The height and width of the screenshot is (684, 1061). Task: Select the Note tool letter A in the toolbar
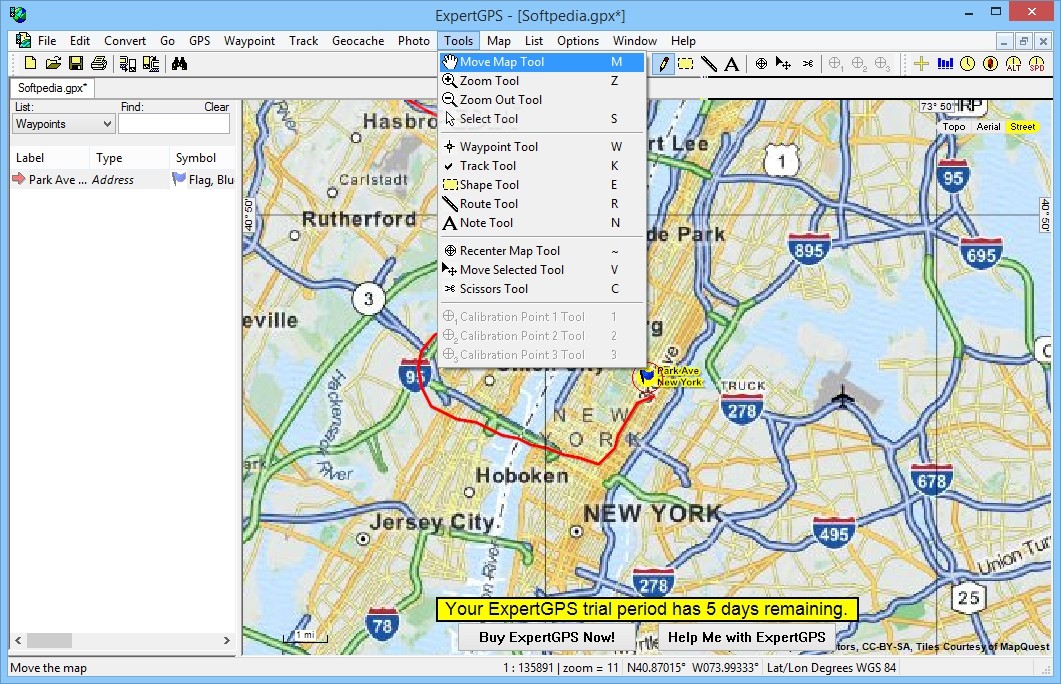(731, 64)
